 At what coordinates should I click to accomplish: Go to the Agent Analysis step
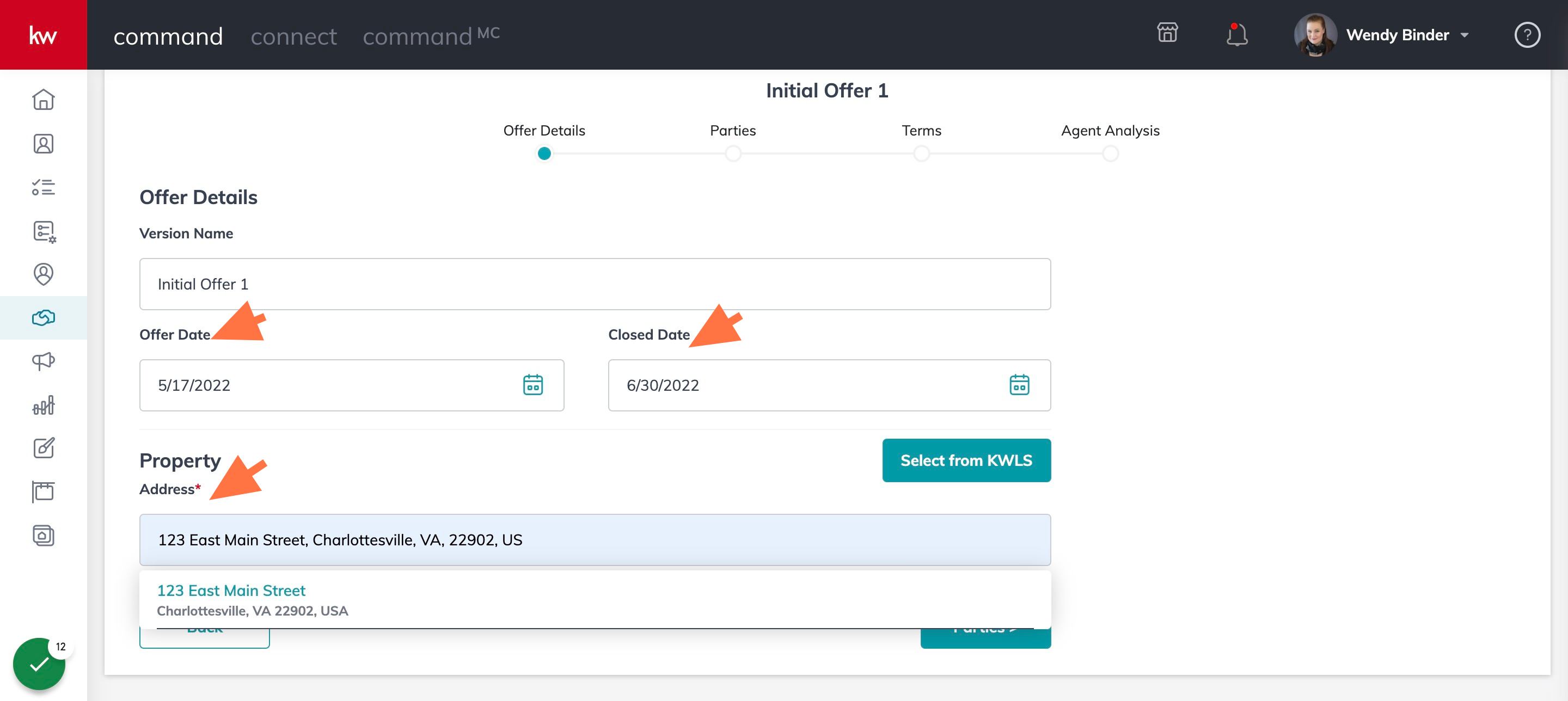click(1110, 153)
